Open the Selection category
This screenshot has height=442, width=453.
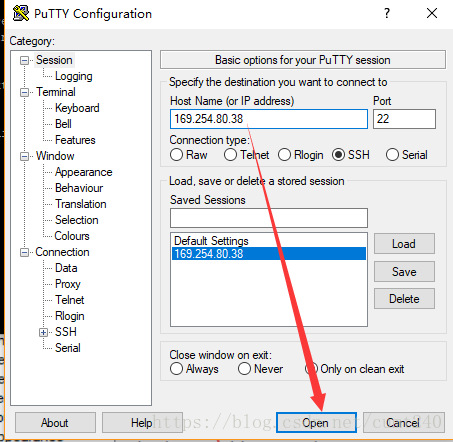click(x=77, y=220)
